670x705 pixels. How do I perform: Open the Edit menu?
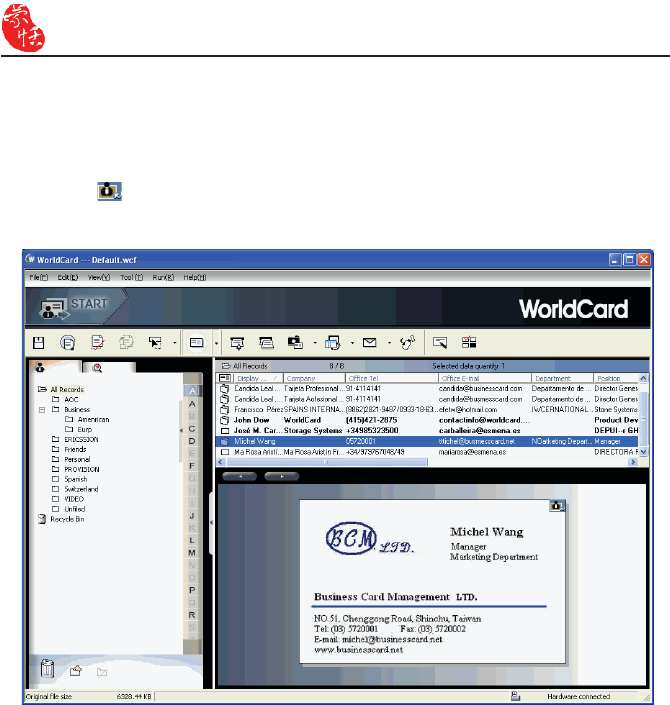pyautogui.click(x=68, y=277)
